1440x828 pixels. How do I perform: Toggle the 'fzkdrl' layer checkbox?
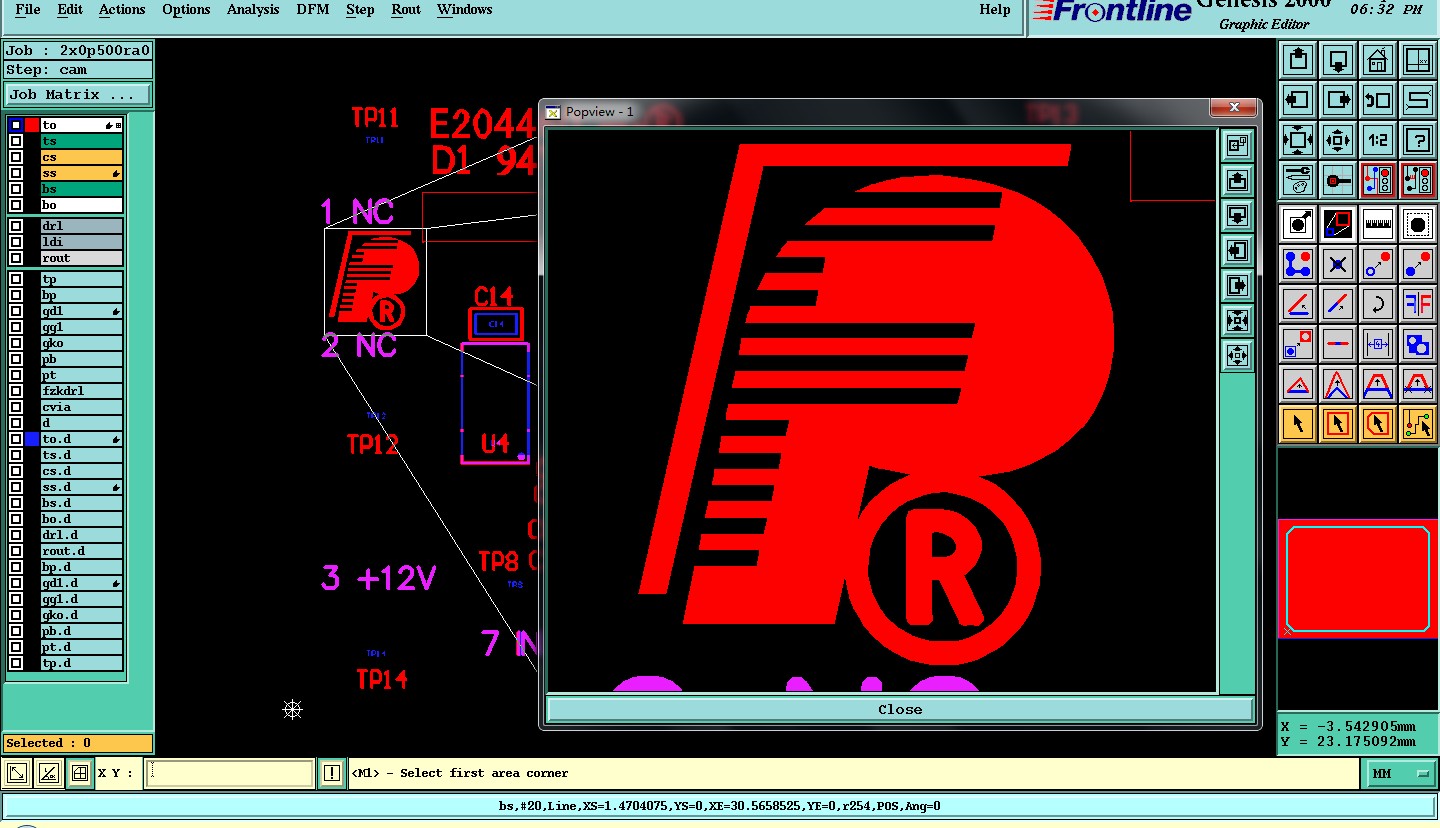point(16,391)
